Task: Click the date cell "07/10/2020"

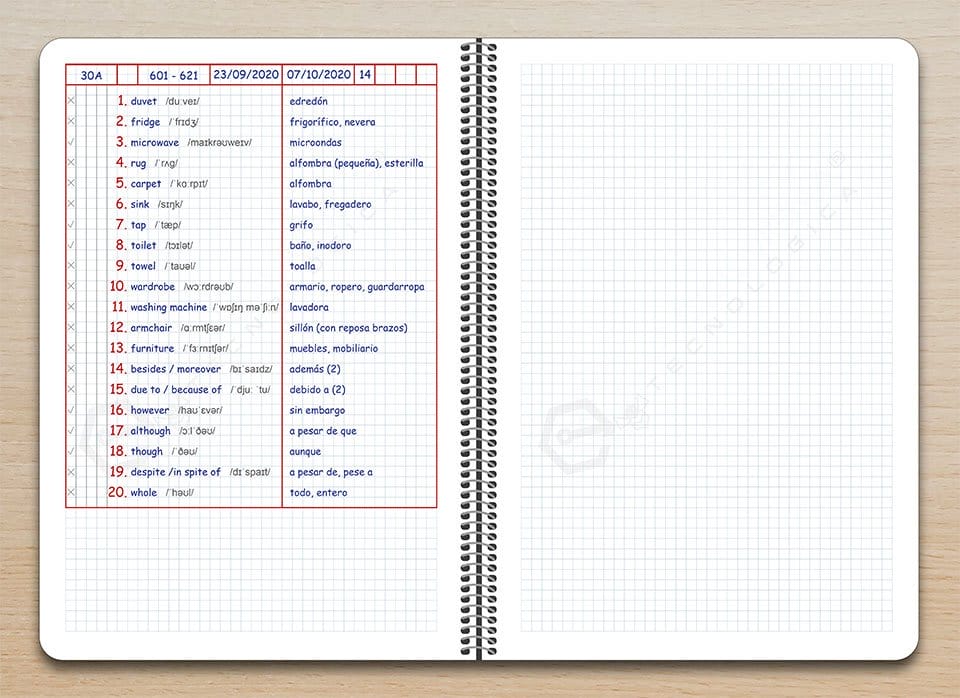Action: (319, 74)
